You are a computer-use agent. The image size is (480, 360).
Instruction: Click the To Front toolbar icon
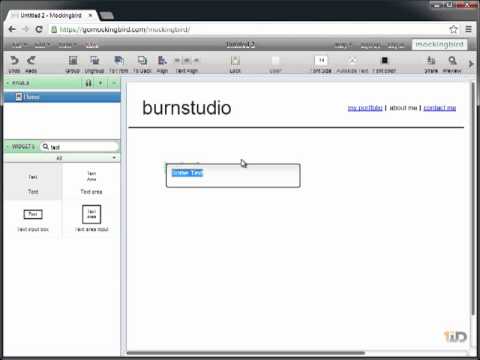119,60
